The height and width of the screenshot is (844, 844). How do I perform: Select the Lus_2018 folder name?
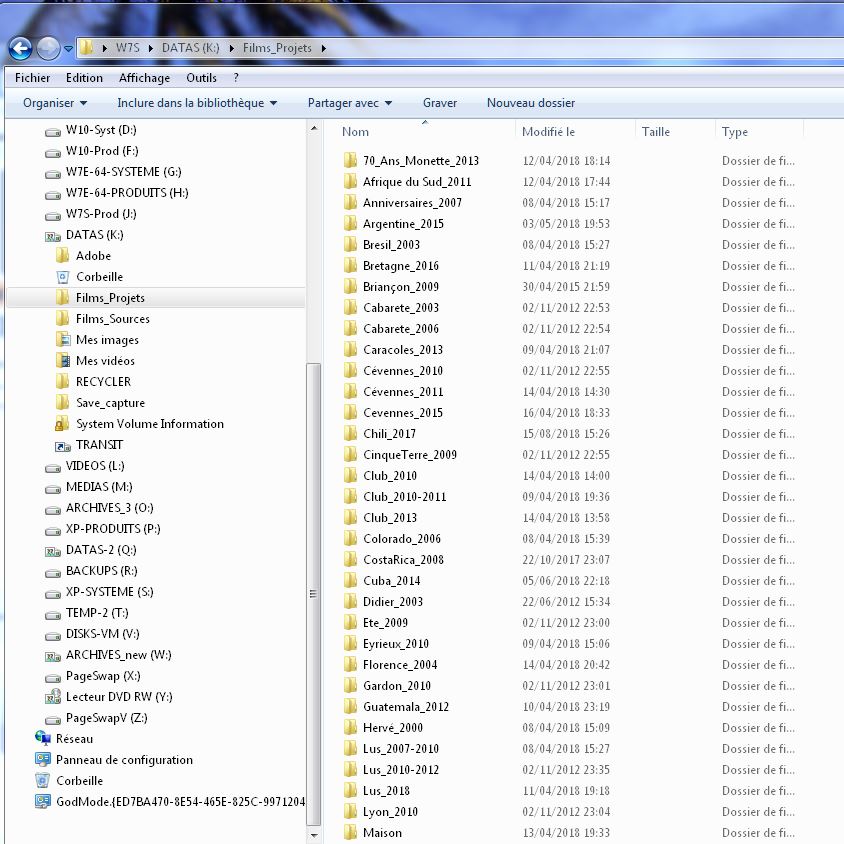[386, 791]
